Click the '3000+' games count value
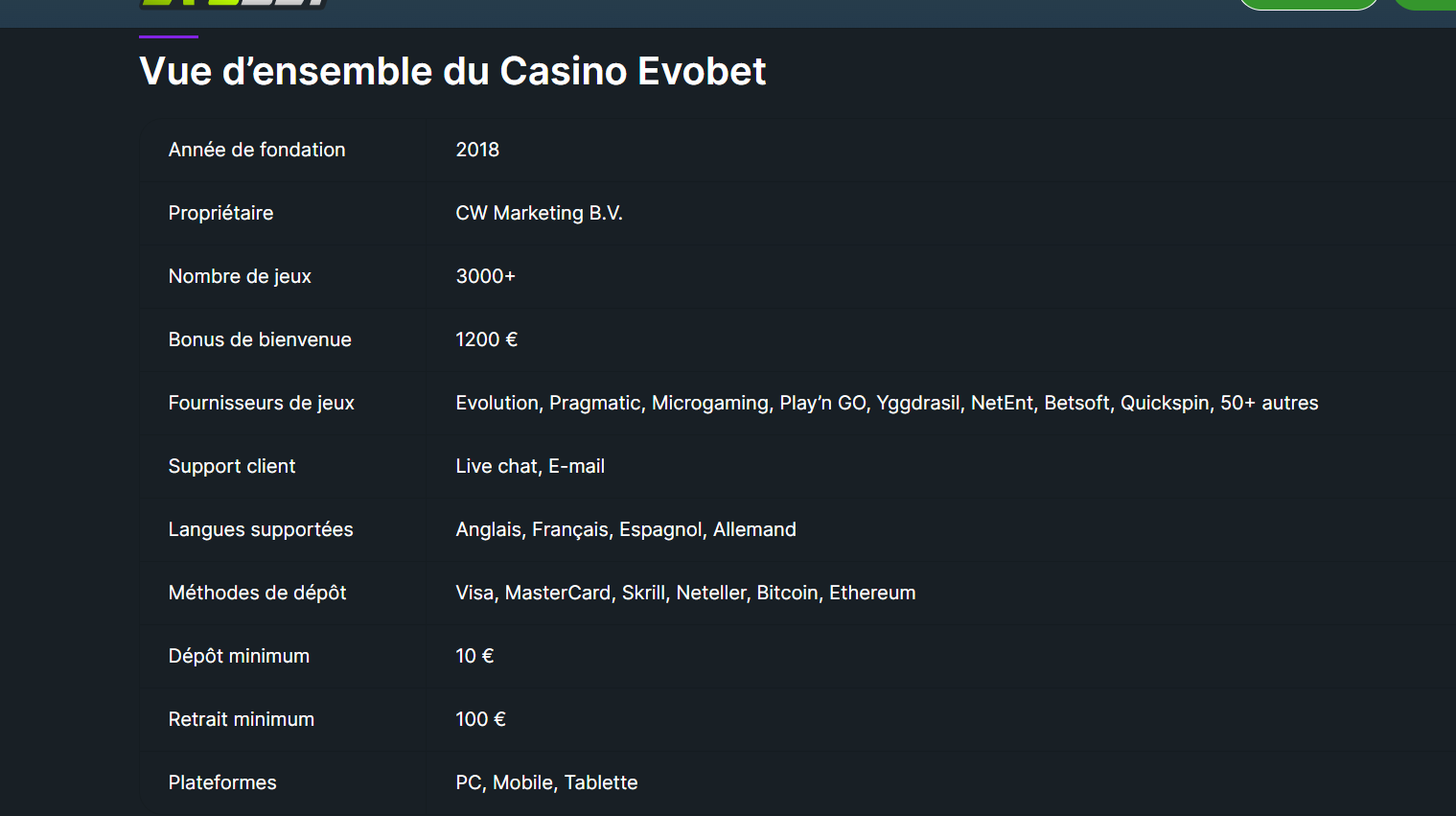1456x816 pixels. 485,276
